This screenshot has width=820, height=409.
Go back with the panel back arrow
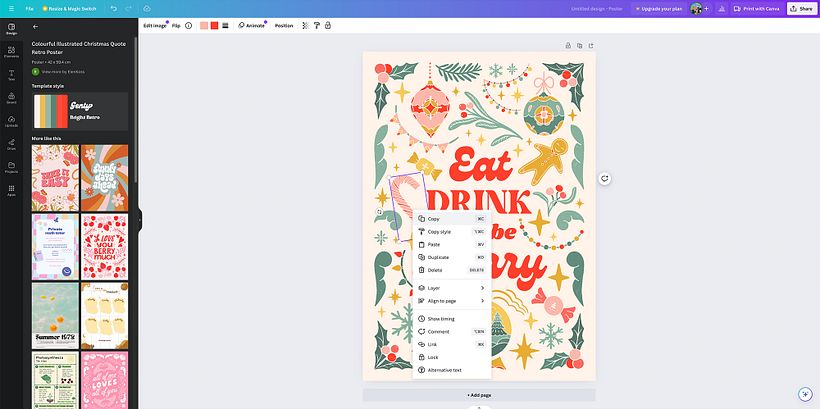tap(36, 26)
